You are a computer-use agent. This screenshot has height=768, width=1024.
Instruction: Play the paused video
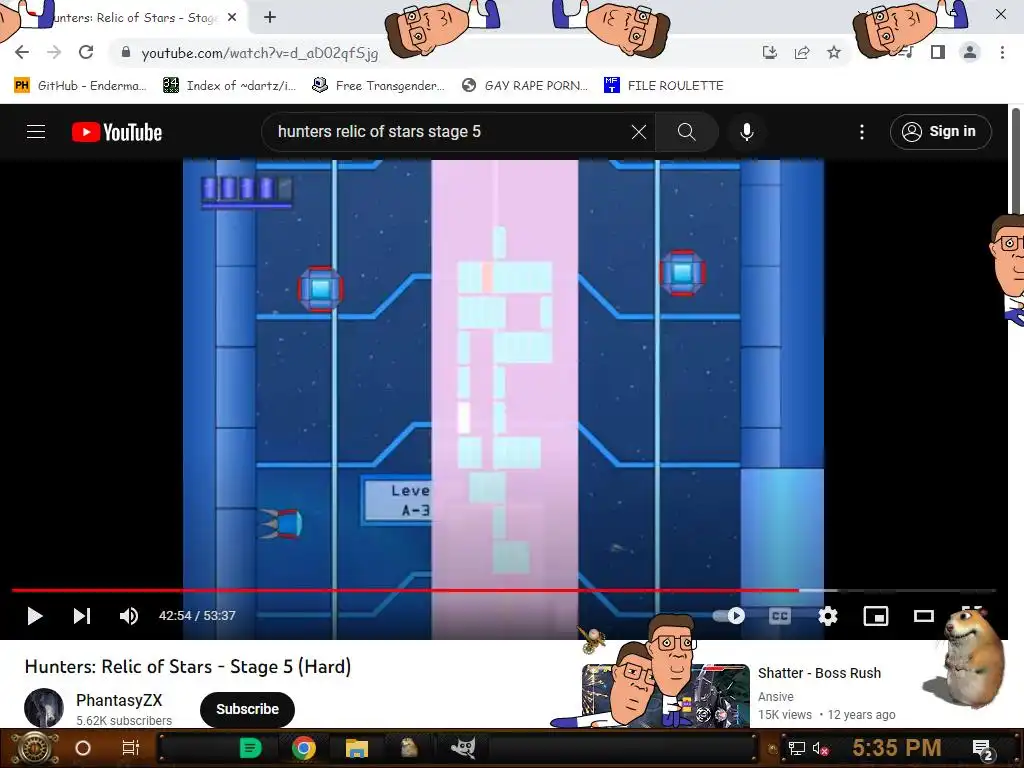(35, 616)
